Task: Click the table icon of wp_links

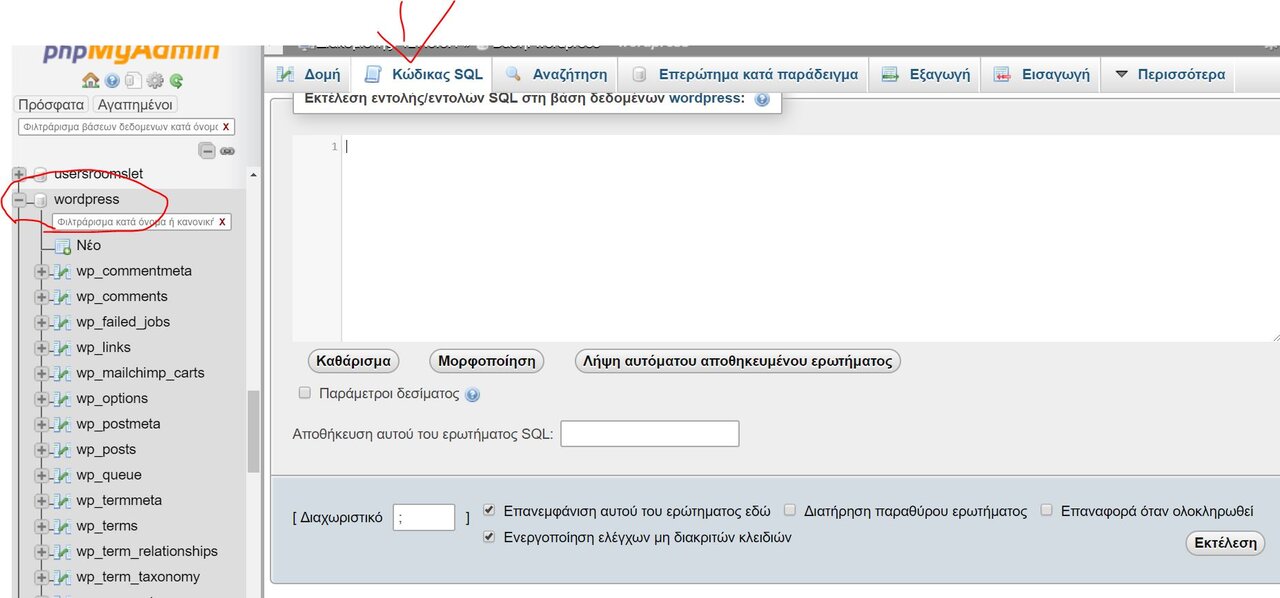Action: (63, 348)
